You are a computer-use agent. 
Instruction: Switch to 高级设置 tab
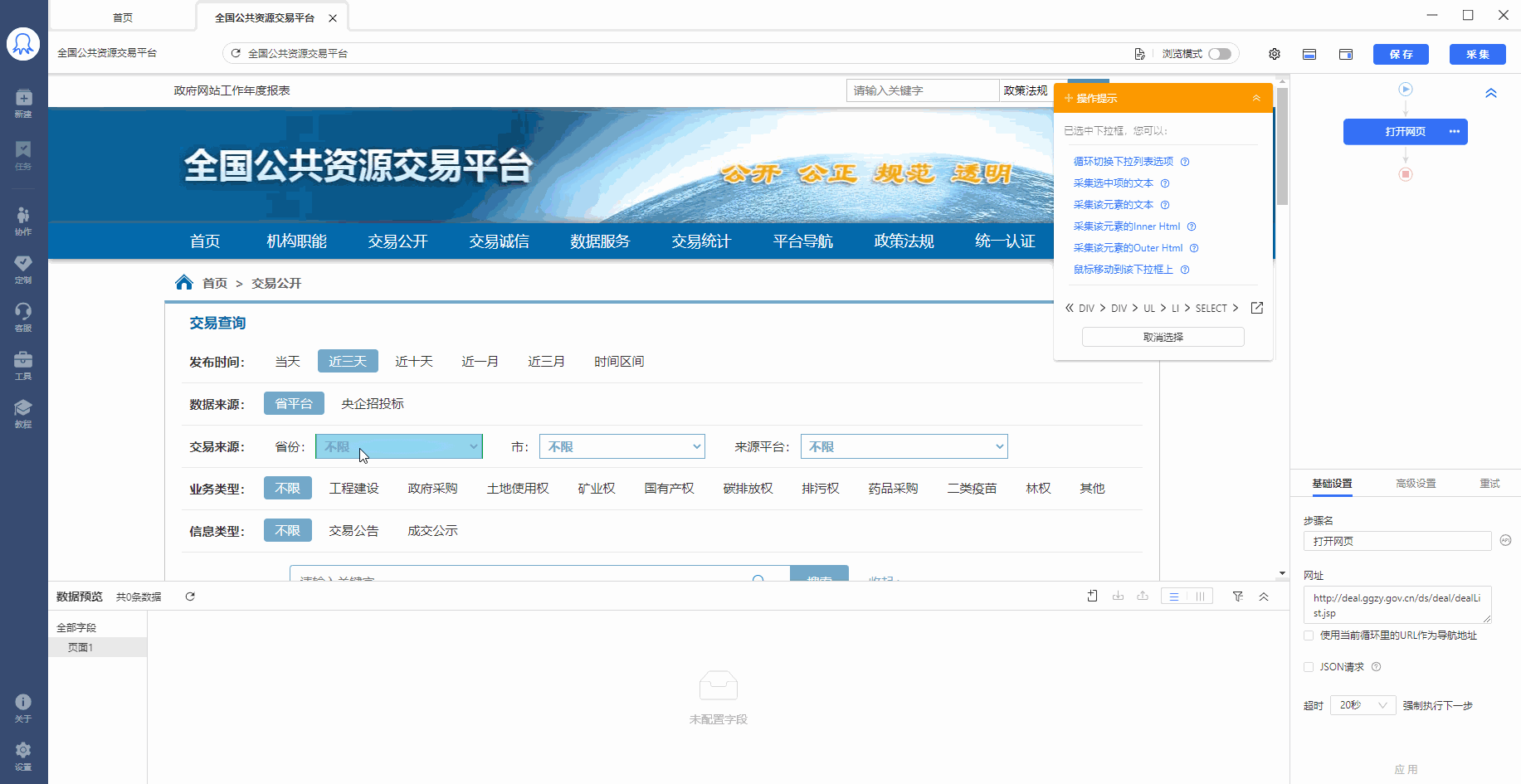[x=1416, y=483]
